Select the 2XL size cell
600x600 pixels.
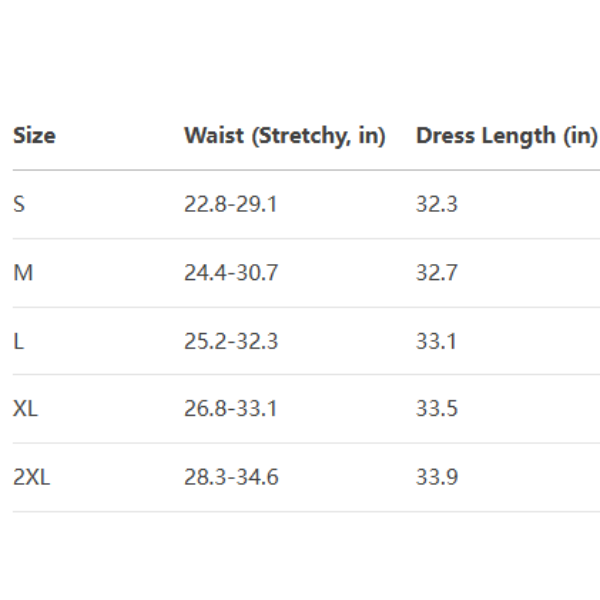click(32, 477)
